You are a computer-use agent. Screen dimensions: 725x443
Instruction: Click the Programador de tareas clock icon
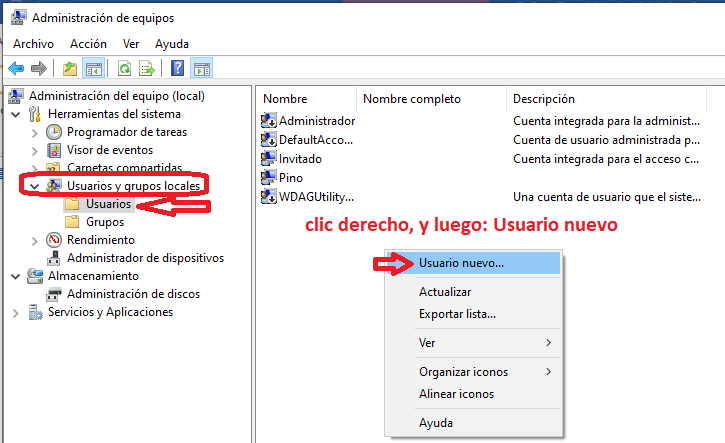click(x=54, y=132)
